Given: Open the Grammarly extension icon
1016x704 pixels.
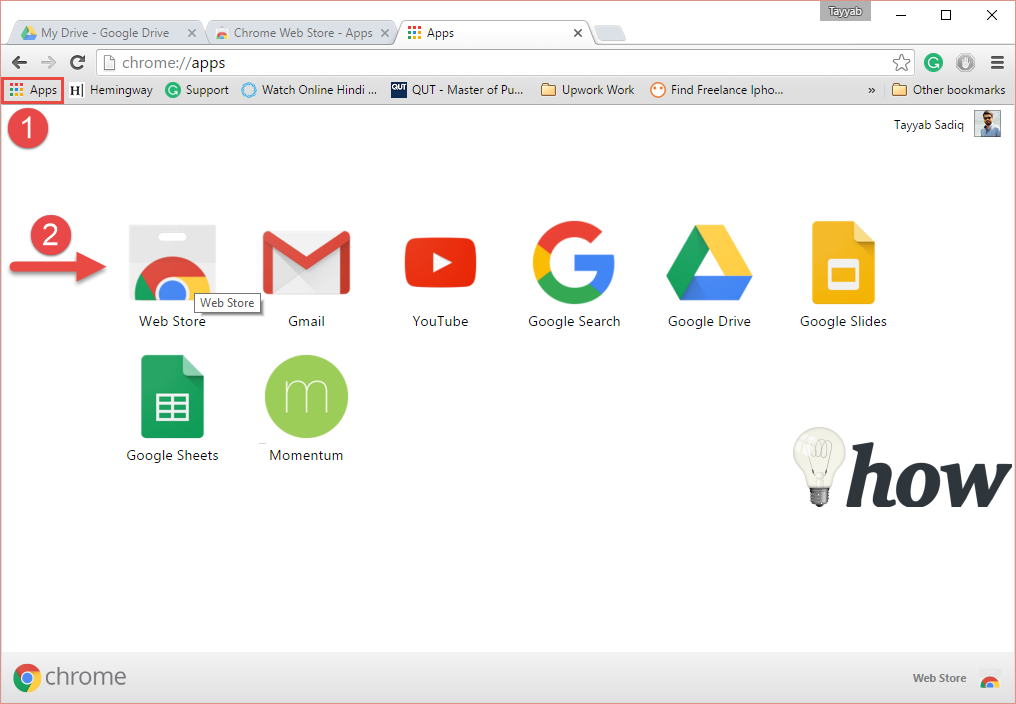Looking at the screenshot, I should (x=933, y=63).
